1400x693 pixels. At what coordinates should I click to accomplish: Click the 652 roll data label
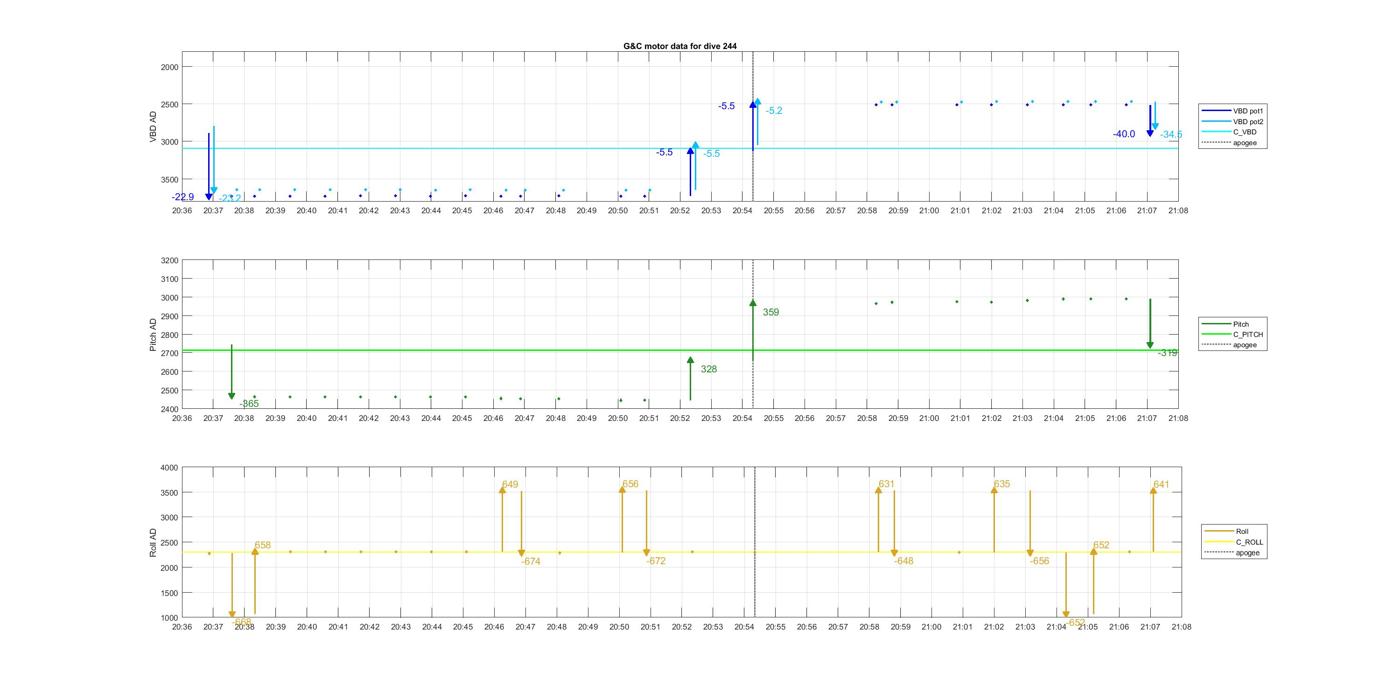tap(1101, 546)
